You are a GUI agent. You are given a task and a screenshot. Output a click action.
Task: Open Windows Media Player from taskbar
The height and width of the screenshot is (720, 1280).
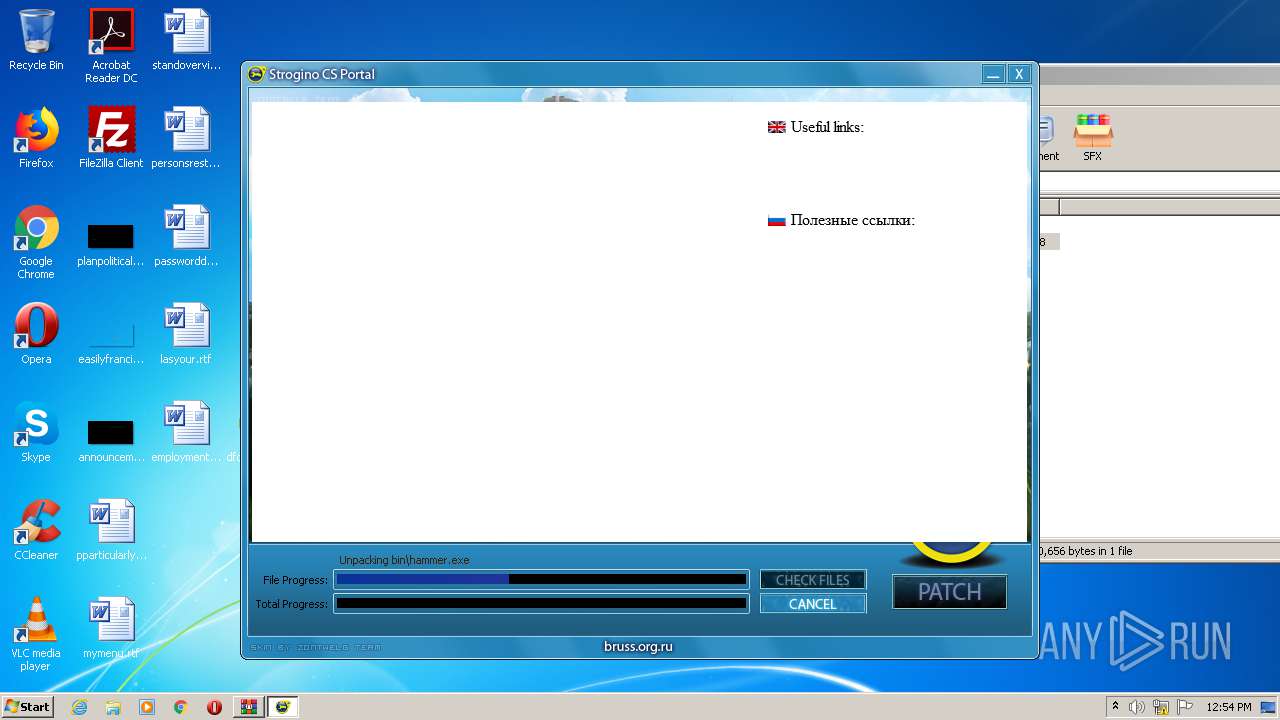click(147, 707)
